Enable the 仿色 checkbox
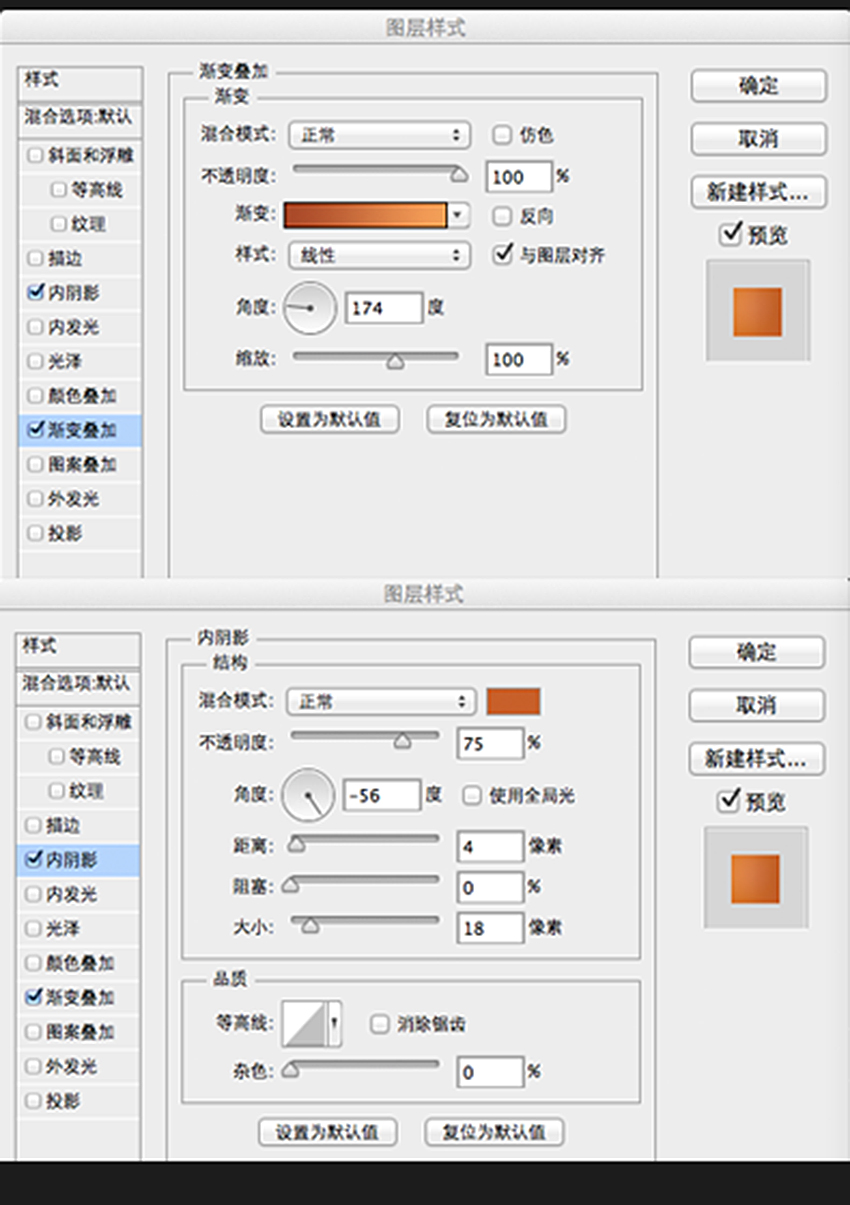The image size is (850, 1205). click(502, 134)
